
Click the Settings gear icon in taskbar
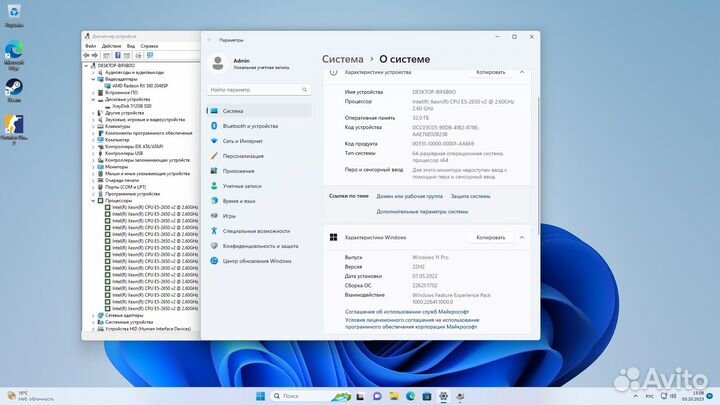(x=443, y=396)
